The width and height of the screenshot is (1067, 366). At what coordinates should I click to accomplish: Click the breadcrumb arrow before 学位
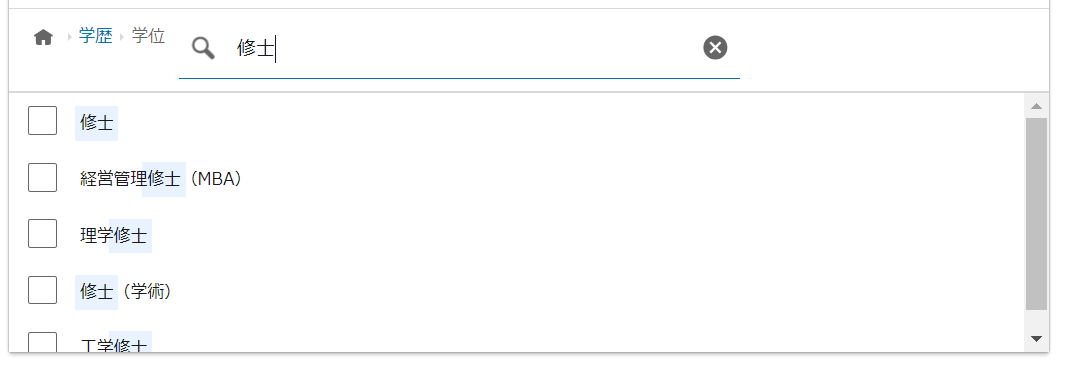pyautogui.click(x=122, y=37)
